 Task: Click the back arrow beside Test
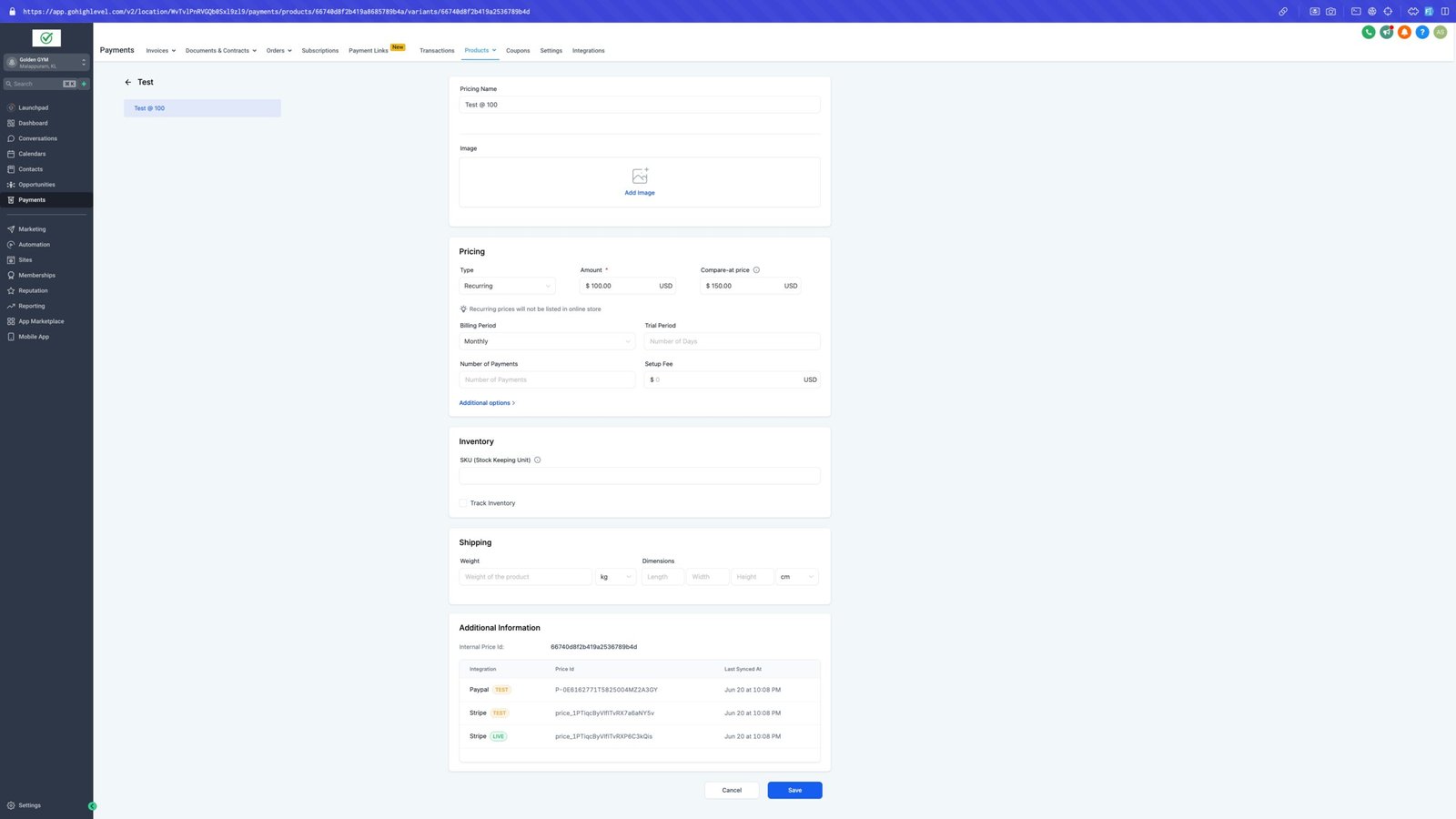coord(128,82)
